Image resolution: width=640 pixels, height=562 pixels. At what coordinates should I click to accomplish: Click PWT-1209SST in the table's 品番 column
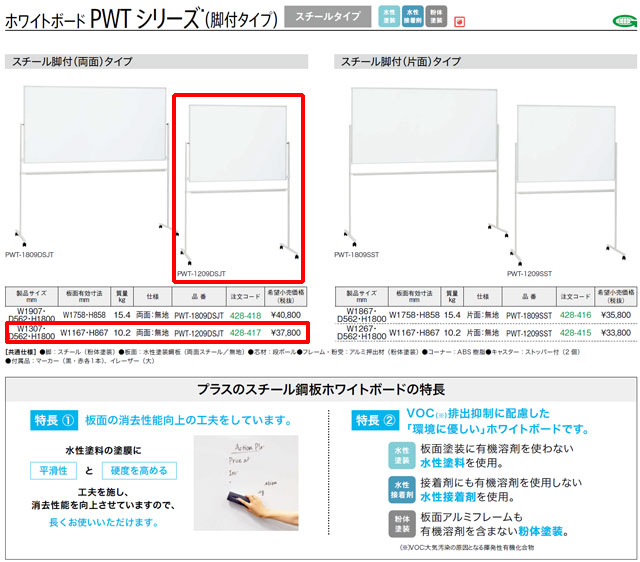point(529,333)
